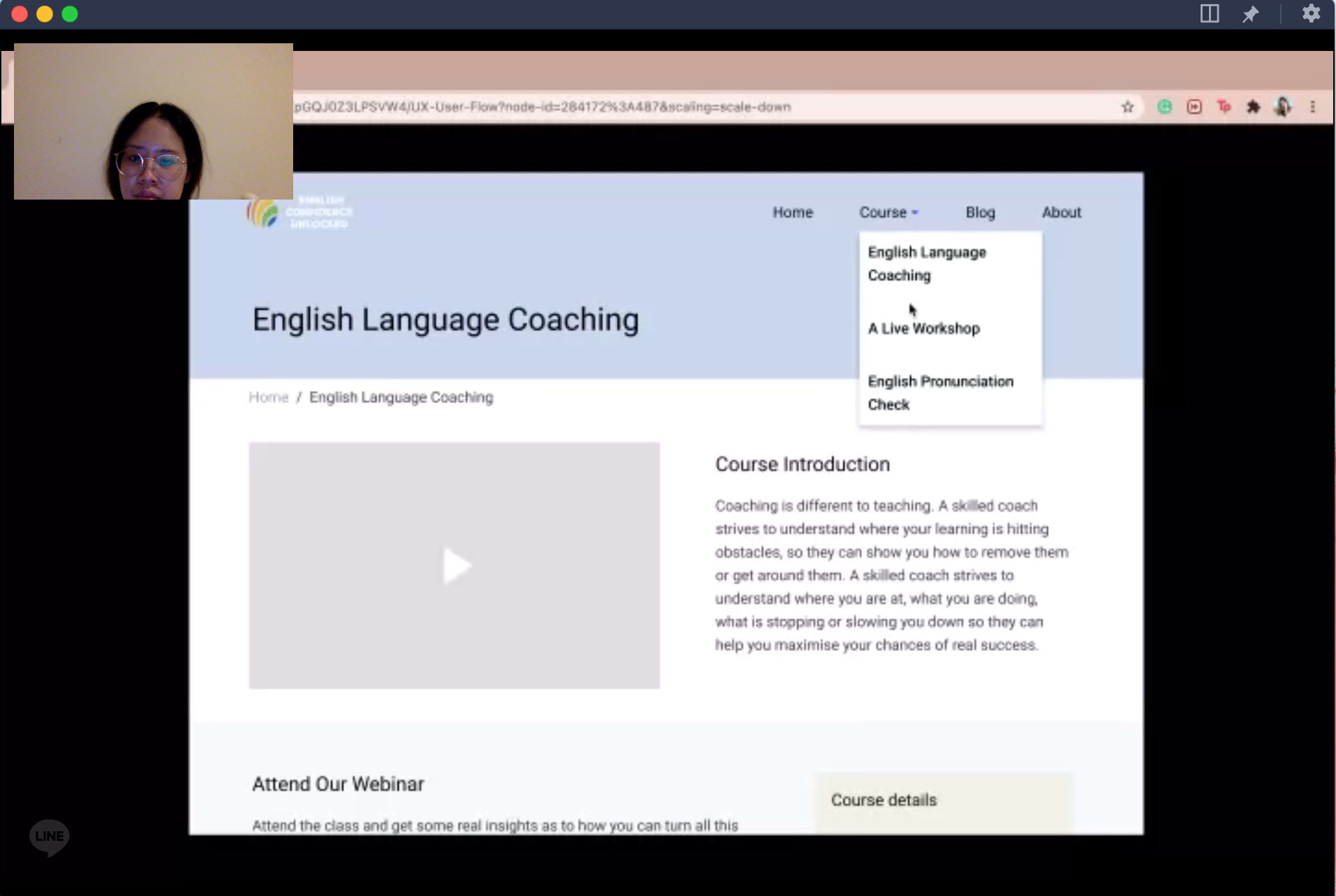This screenshot has width=1336, height=896.
Task: Click the yellow minimize window button
Action: click(x=45, y=14)
